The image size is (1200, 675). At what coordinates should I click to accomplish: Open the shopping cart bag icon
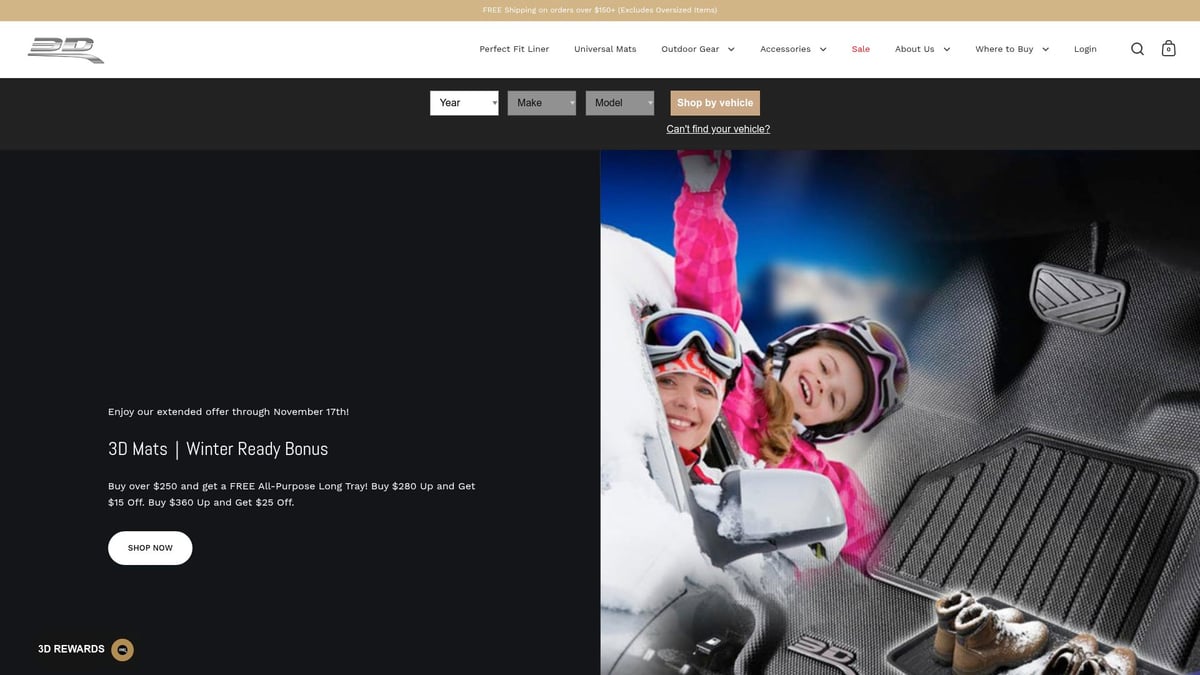click(x=1168, y=49)
